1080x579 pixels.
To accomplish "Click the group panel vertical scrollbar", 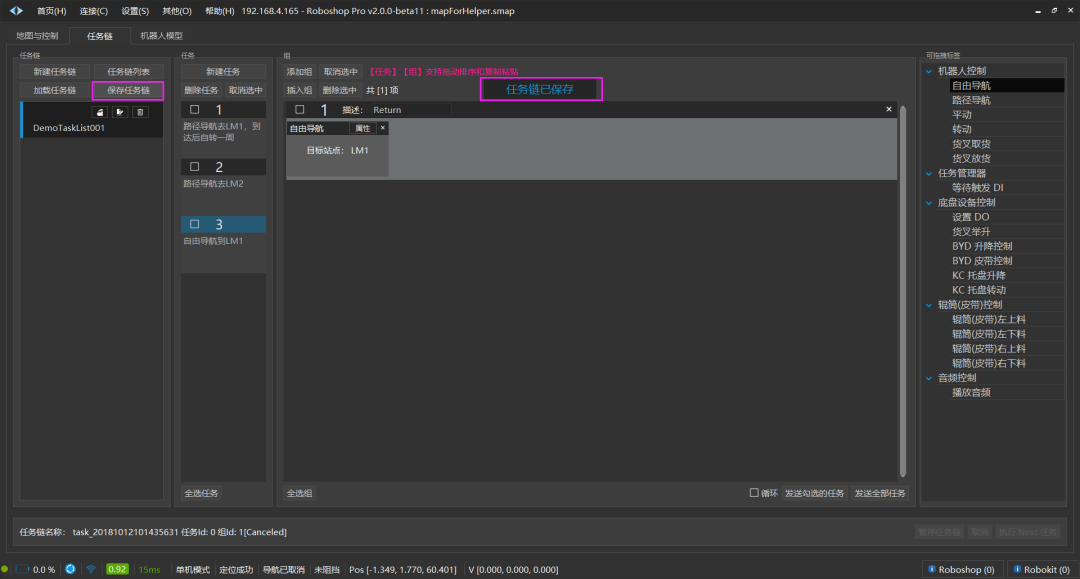I will click(x=902, y=291).
